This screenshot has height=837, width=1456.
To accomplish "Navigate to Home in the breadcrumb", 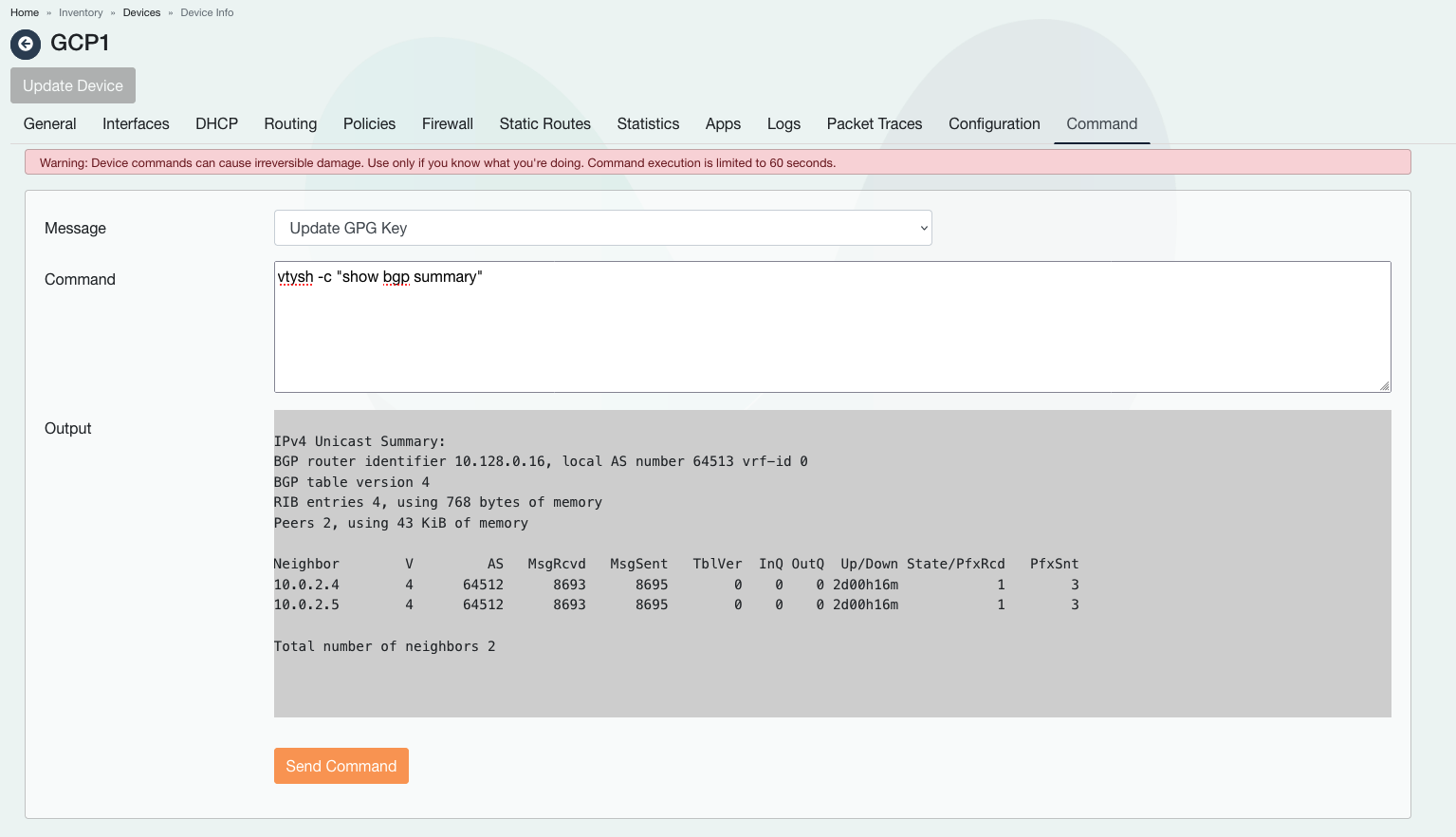I will pos(25,12).
